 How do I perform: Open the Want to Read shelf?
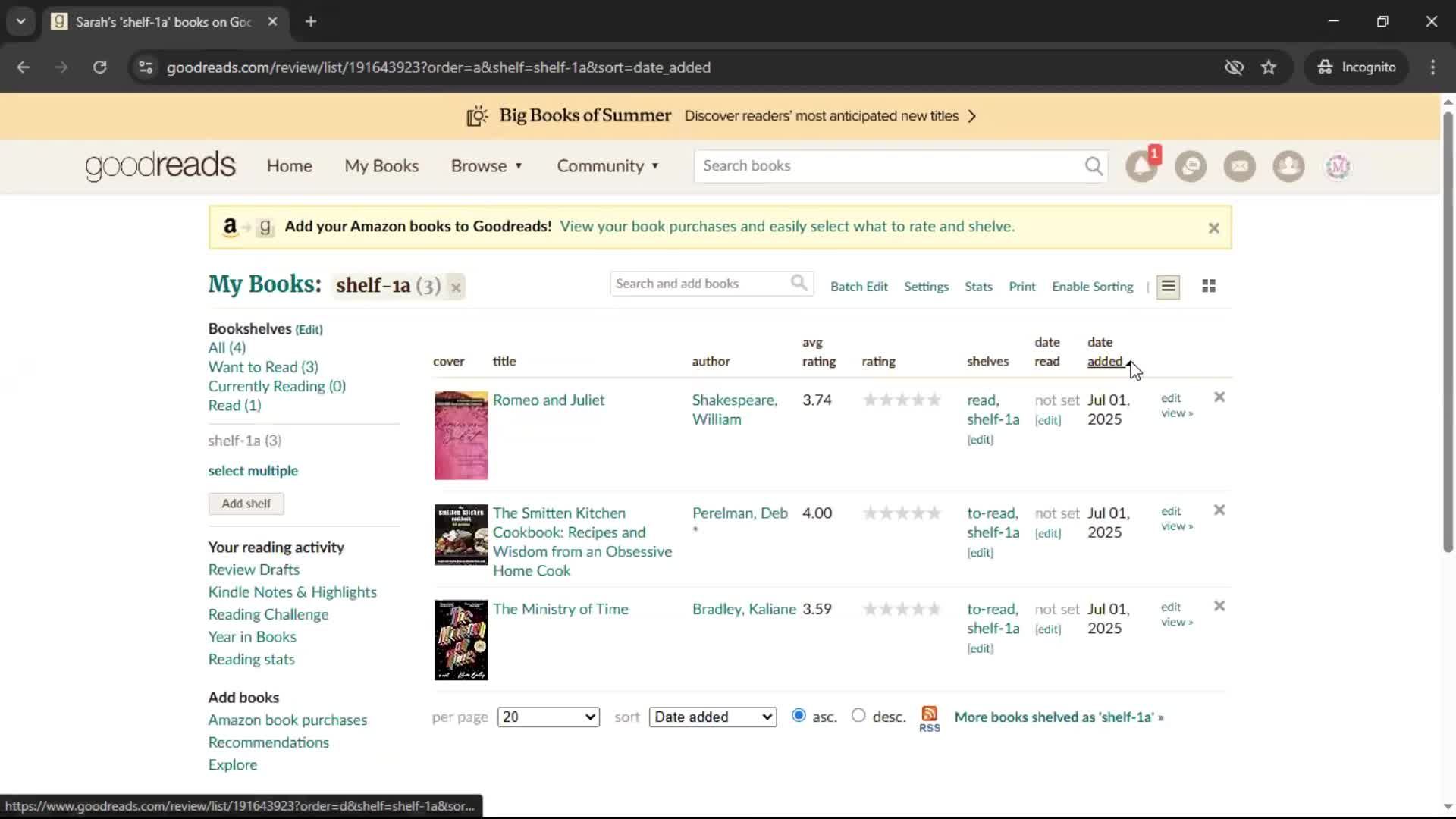click(x=263, y=367)
